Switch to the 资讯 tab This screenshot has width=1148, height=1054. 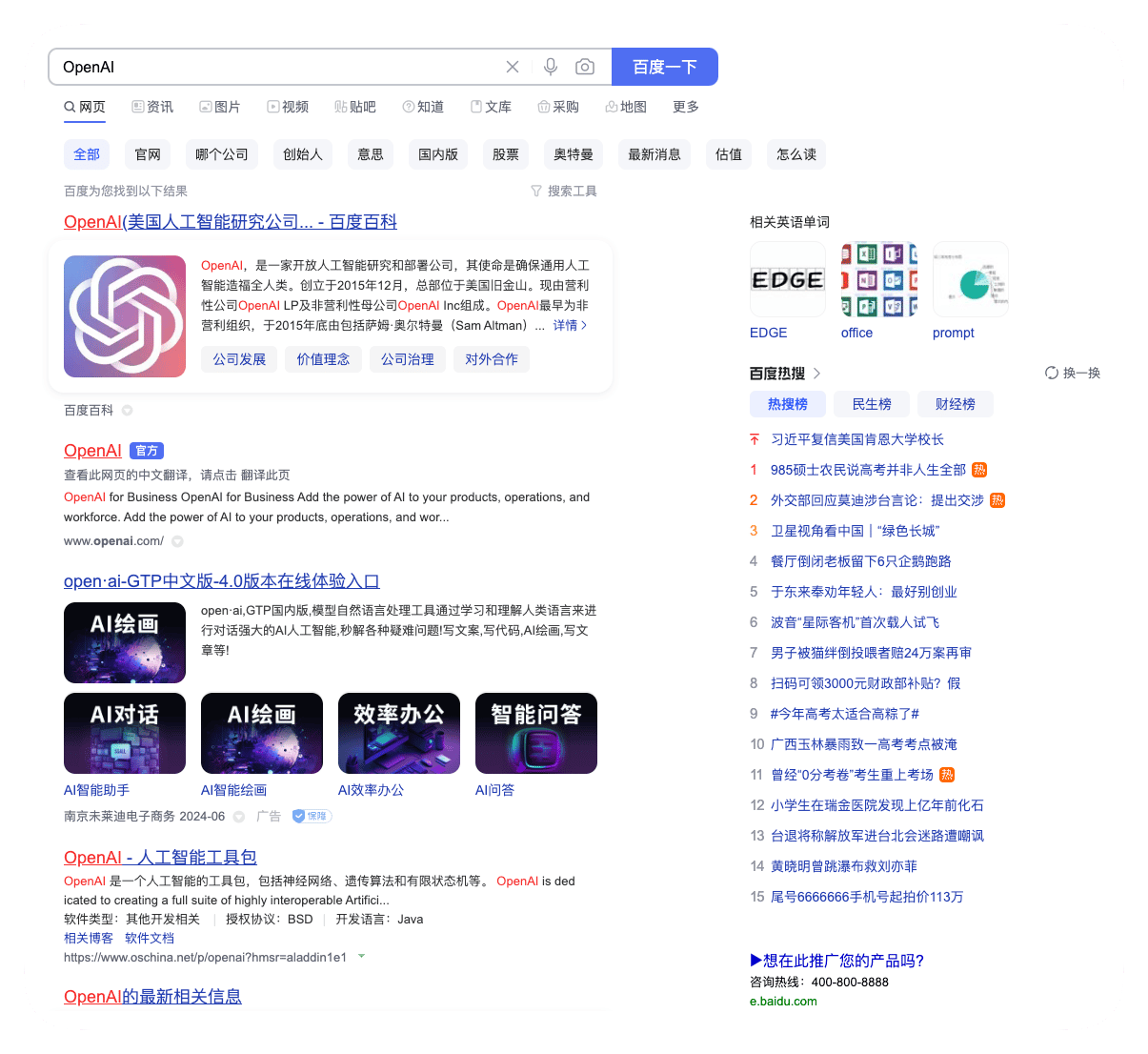[x=152, y=107]
